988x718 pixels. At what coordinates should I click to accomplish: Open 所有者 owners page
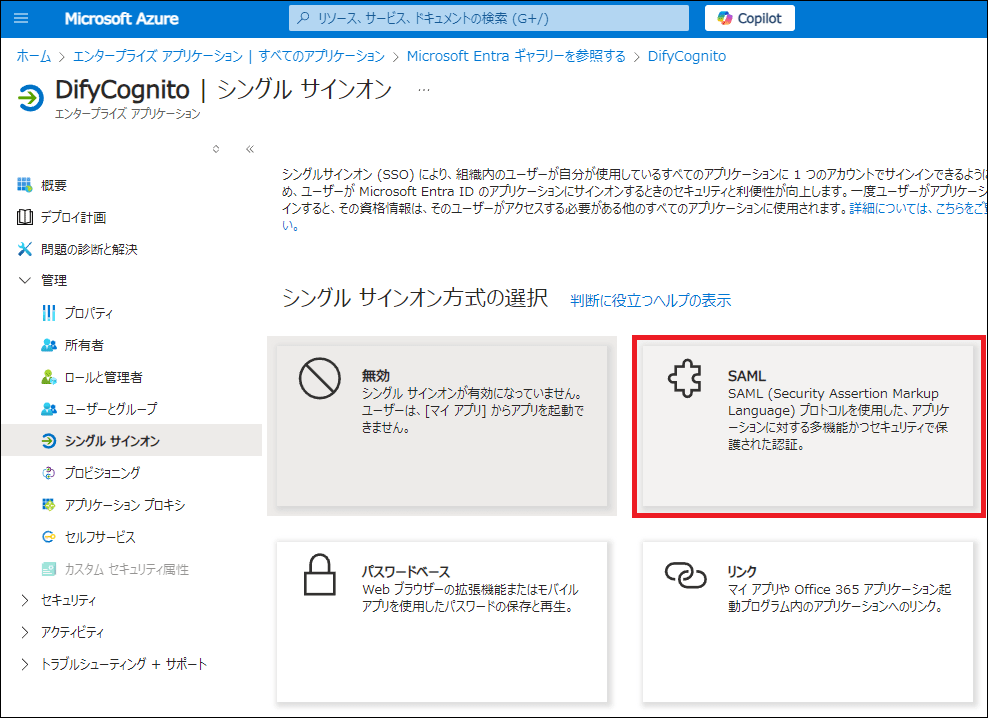click(84, 345)
